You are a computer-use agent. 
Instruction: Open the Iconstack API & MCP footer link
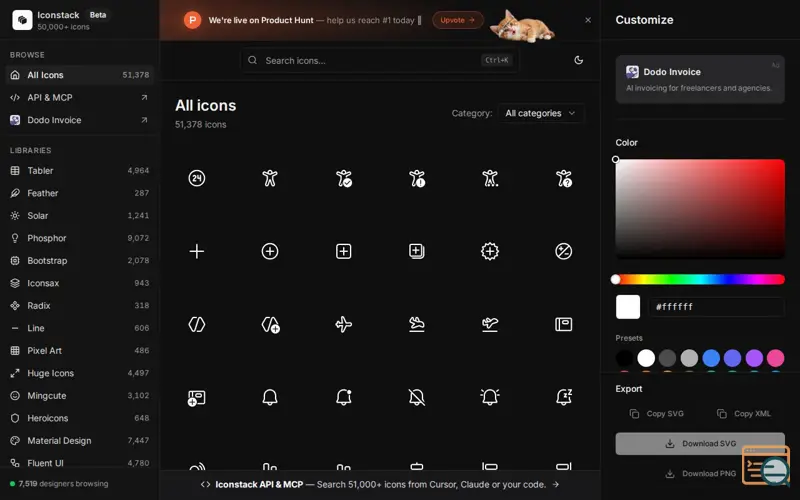(x=380, y=484)
